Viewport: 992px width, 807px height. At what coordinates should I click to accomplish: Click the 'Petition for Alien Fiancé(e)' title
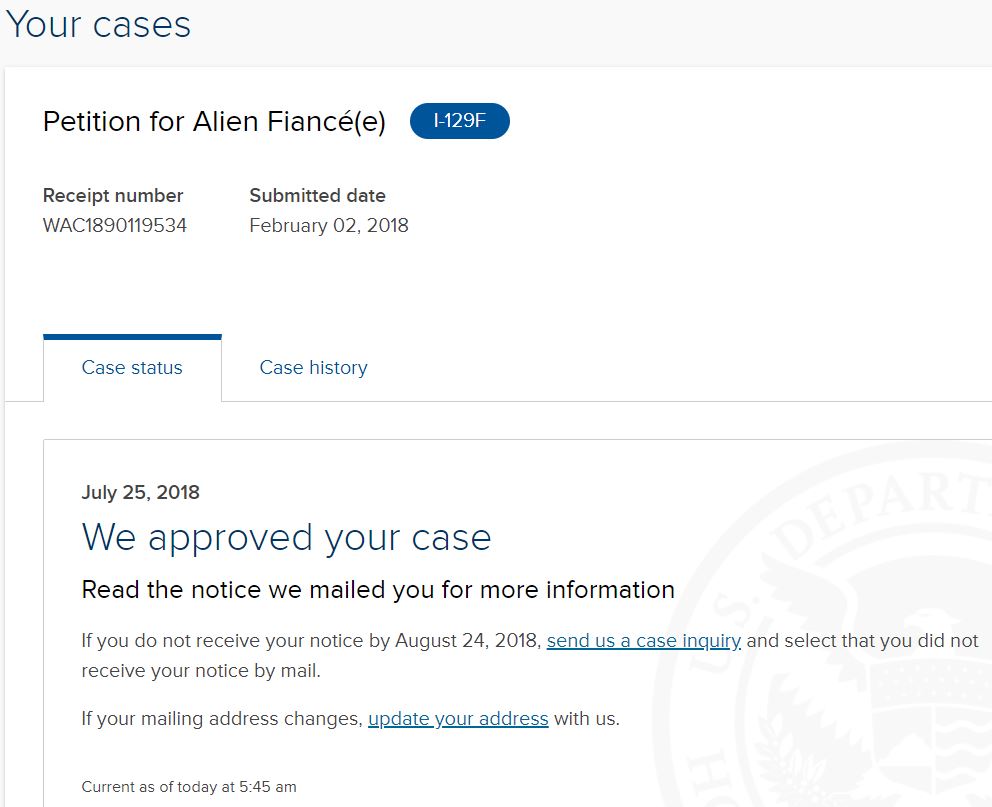(214, 121)
